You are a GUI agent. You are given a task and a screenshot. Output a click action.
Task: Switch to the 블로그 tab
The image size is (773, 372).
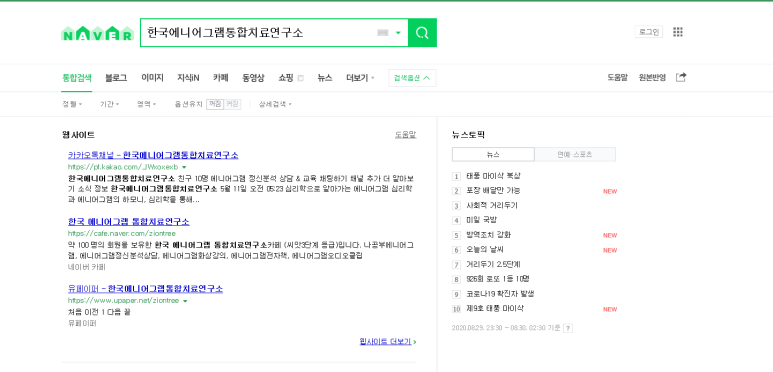pyautogui.click(x=116, y=78)
